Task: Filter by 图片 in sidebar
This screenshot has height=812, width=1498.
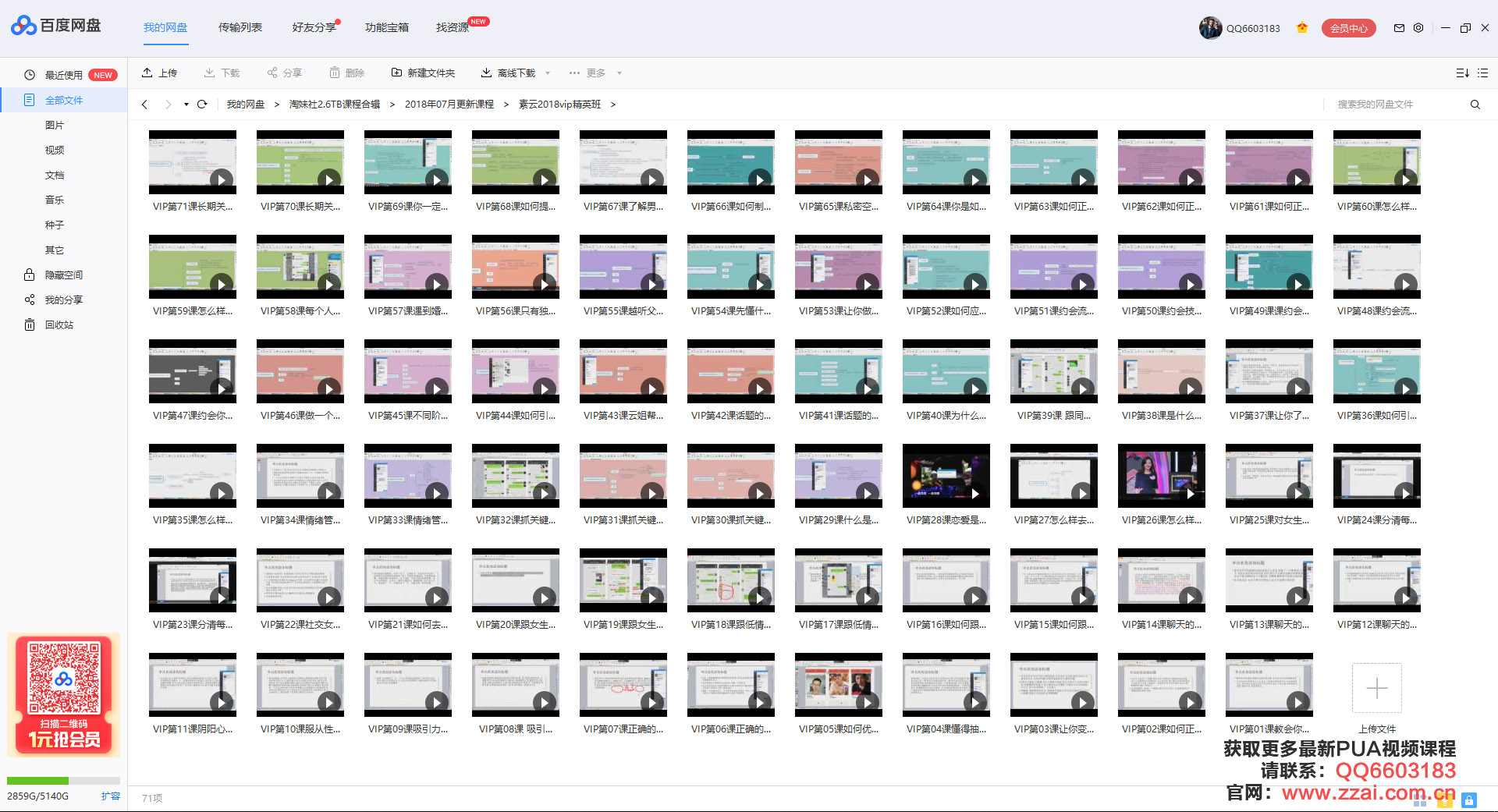Action: pos(55,125)
